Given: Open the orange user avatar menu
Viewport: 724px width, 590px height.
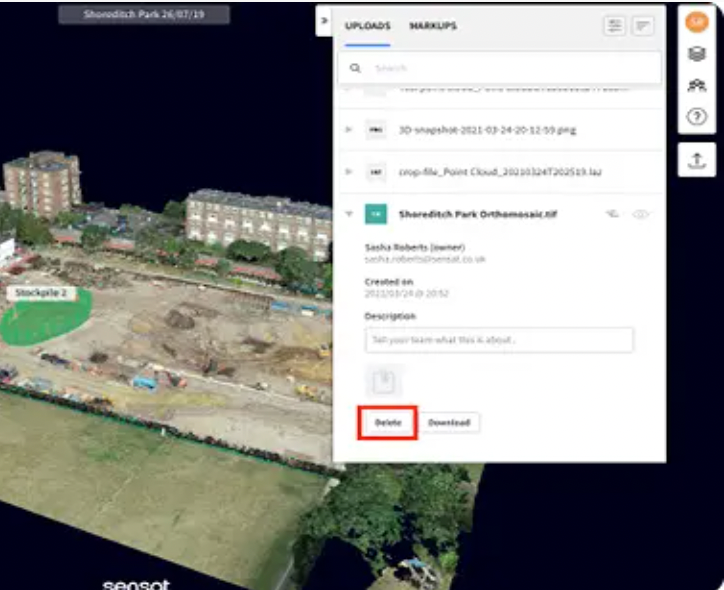Looking at the screenshot, I should coord(697,22).
